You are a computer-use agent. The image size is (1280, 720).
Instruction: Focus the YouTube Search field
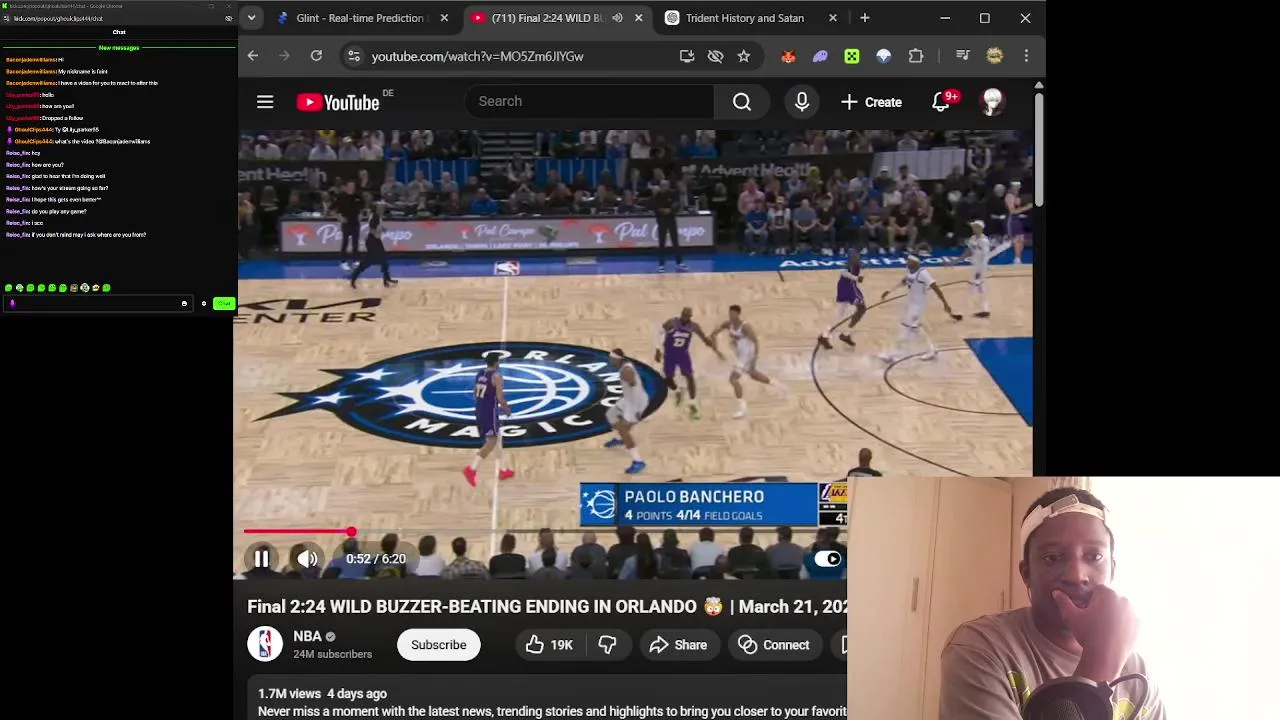click(590, 101)
